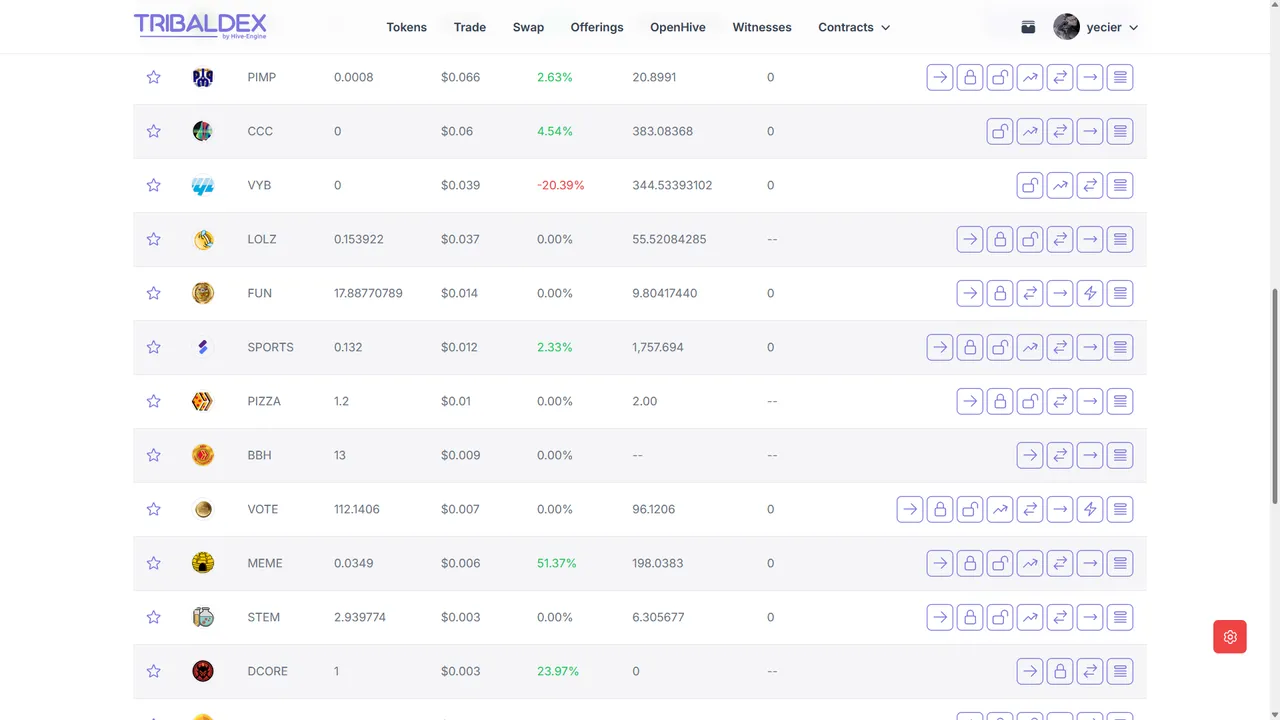Image resolution: width=1280 pixels, height=720 pixels.
Task: Click the STEM token symbol
Action: coord(264,617)
